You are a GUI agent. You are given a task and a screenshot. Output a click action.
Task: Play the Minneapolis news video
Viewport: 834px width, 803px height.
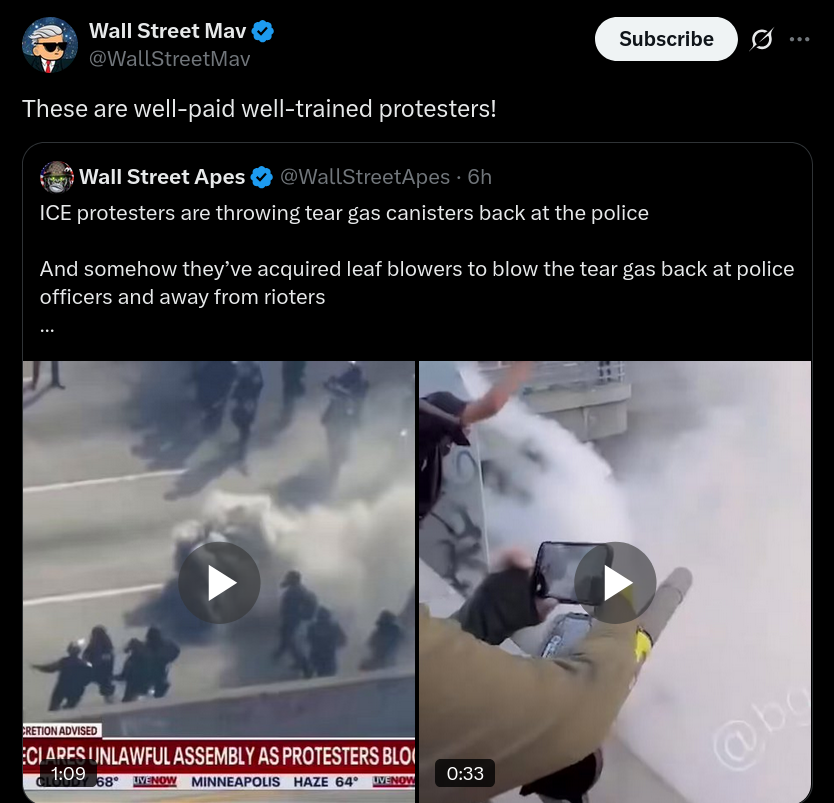219,583
